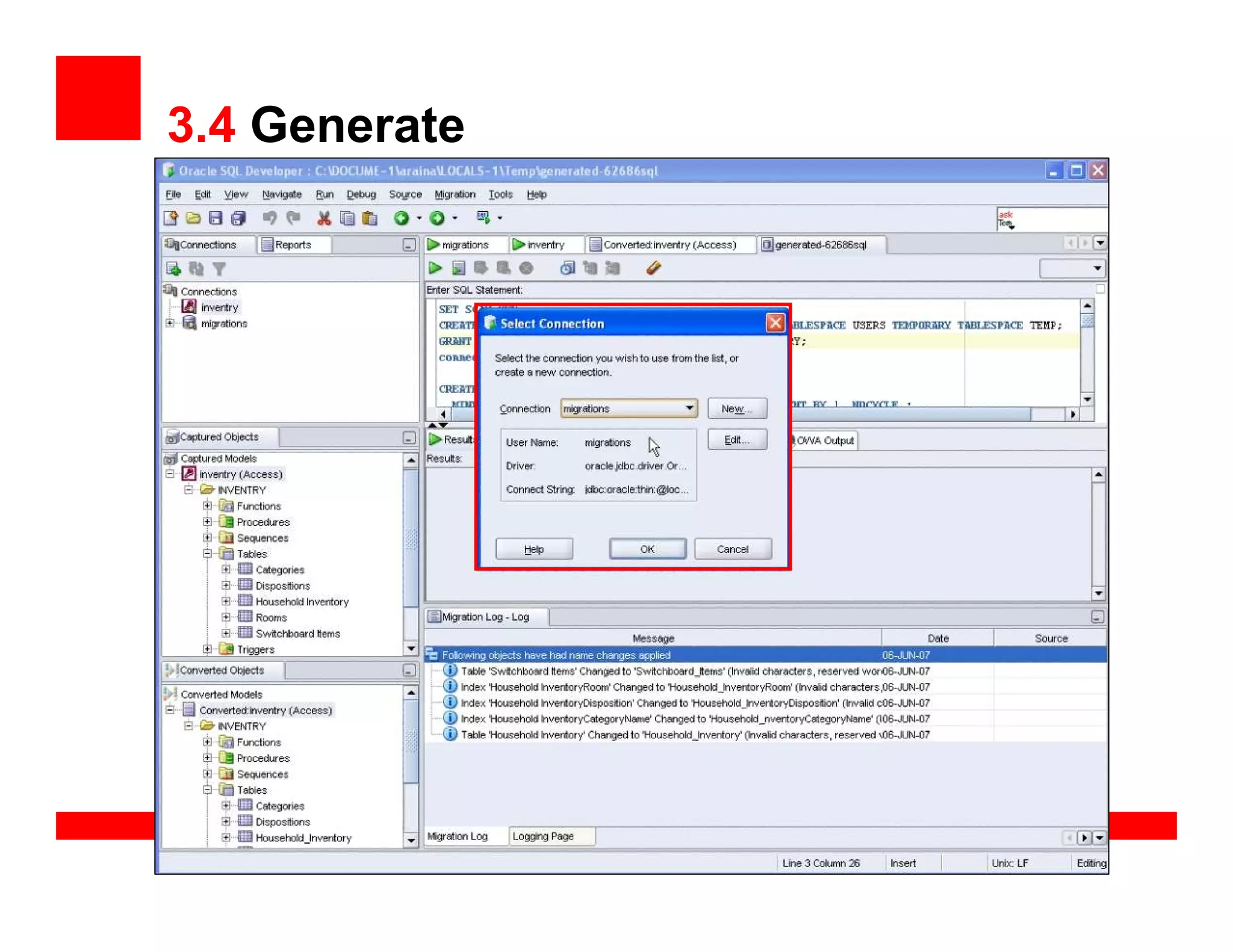This screenshot has height=952, width=1233.
Task: Close the Select Connection dialog
Action: pos(775,323)
